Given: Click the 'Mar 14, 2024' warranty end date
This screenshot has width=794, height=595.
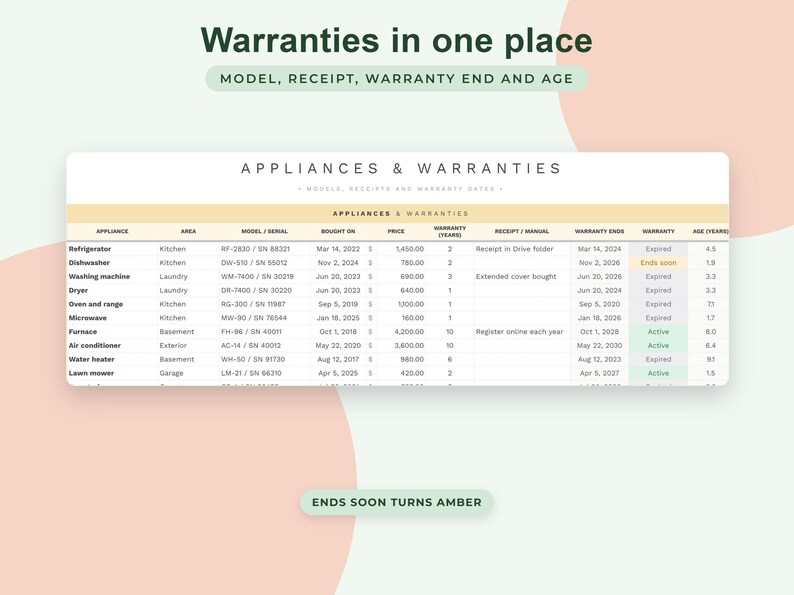Looking at the screenshot, I should [599, 249].
